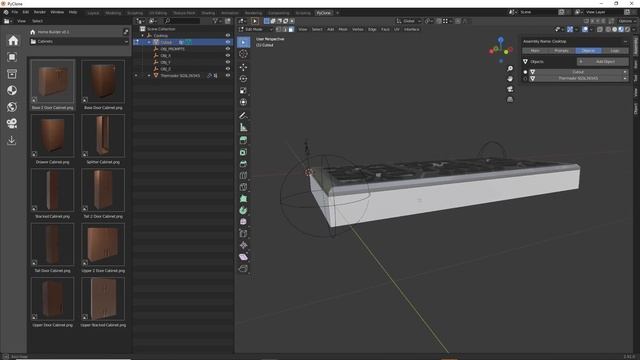Select the Thermador radio in Objects list
640x360 pixels.
(x=525, y=78)
